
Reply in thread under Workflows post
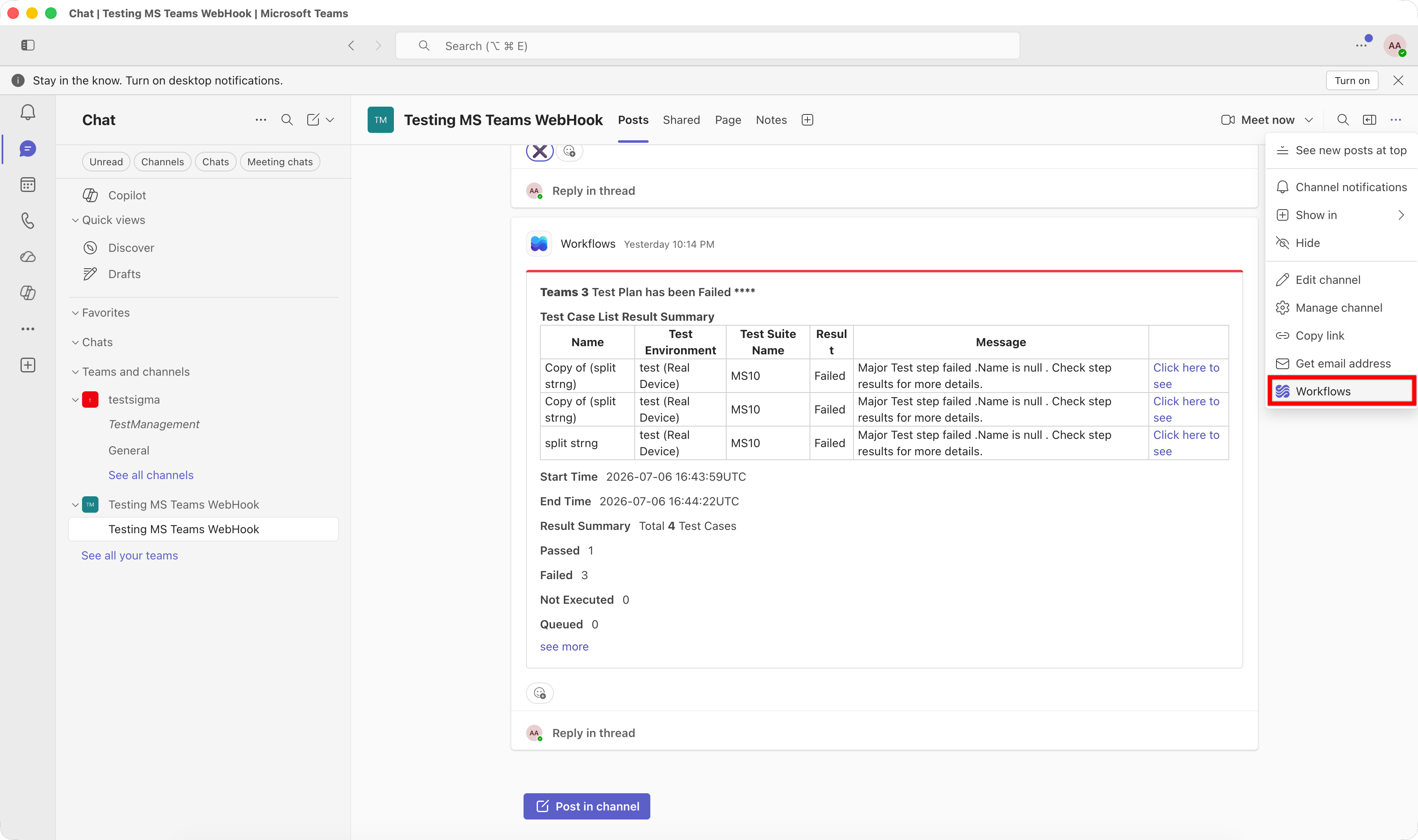[593, 733]
